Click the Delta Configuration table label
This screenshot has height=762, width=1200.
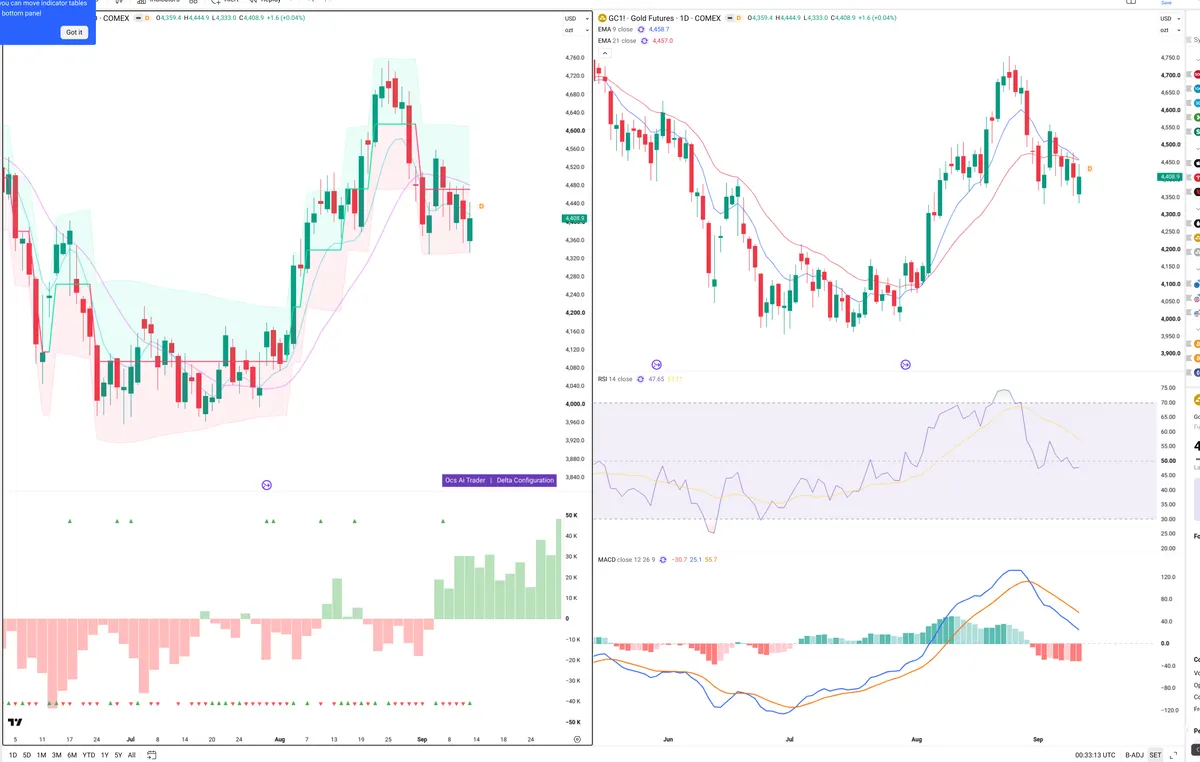[x=525, y=480]
